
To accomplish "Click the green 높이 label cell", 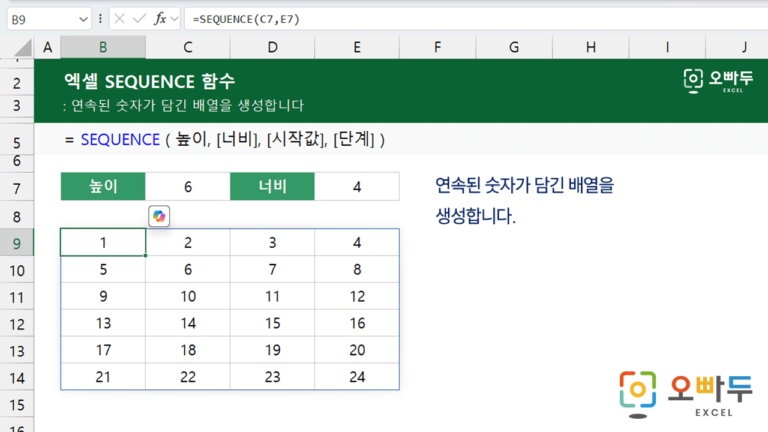I will pos(103,186).
